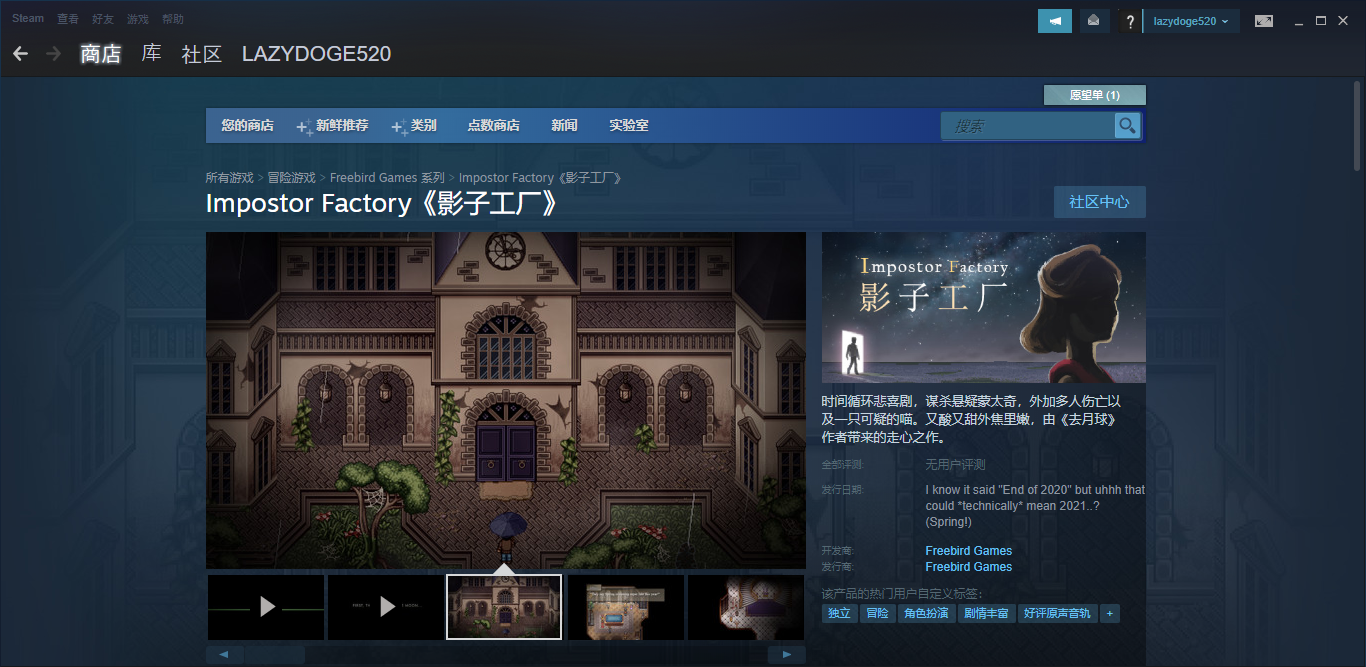Open 新闻 page
1366x667 pixels.
point(564,126)
